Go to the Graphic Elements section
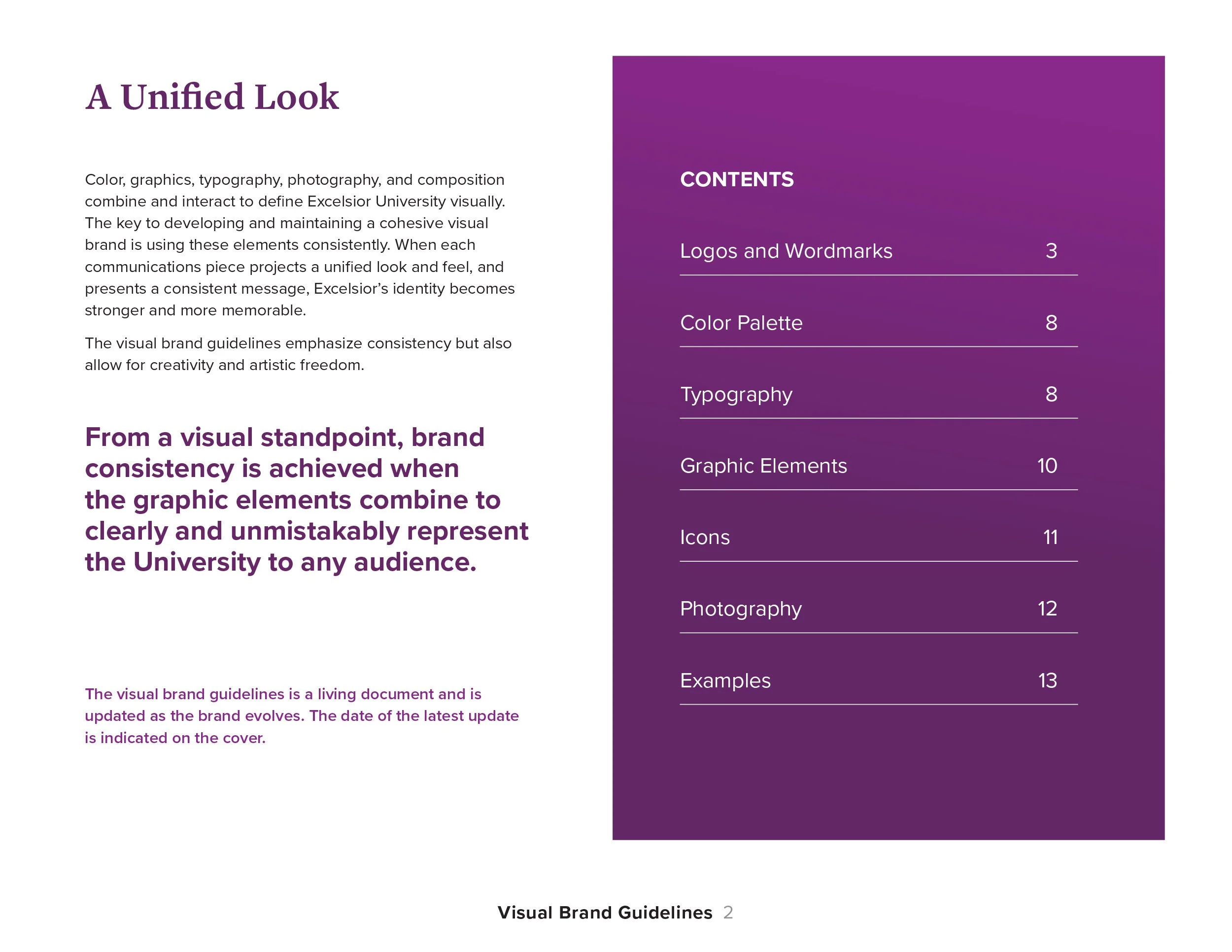Screen dimensions: 1232x952 click(763, 466)
